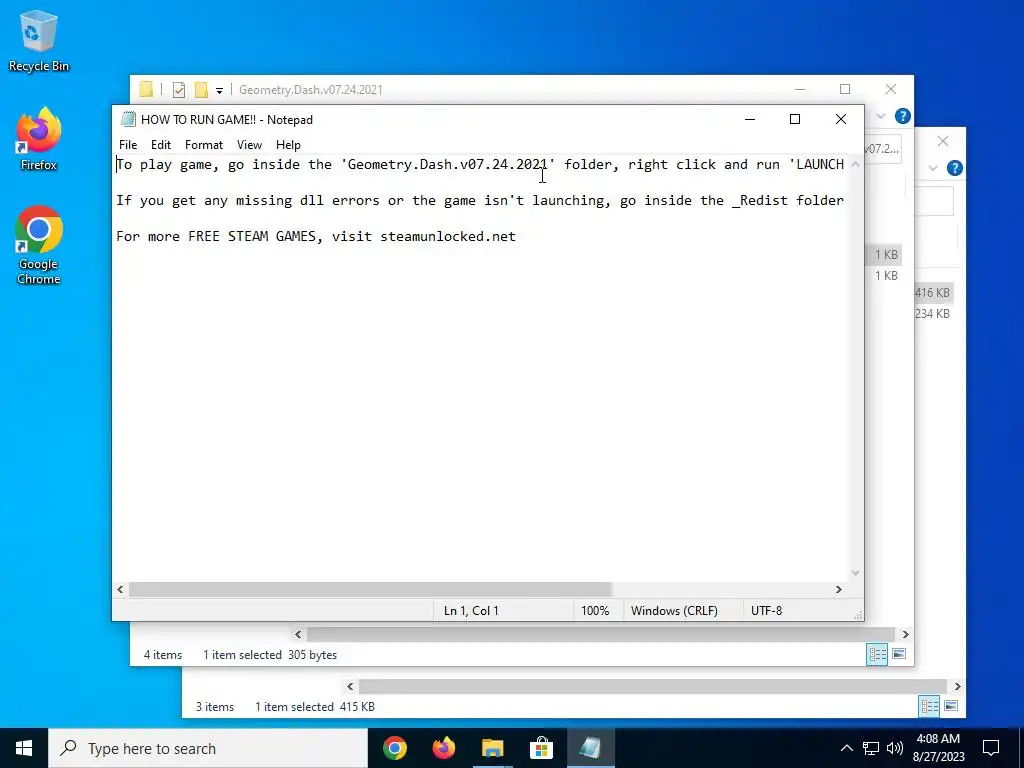Click Notepad horizontal scrollbar left arrow
Image resolution: width=1024 pixels, height=768 pixels.
tap(120, 590)
